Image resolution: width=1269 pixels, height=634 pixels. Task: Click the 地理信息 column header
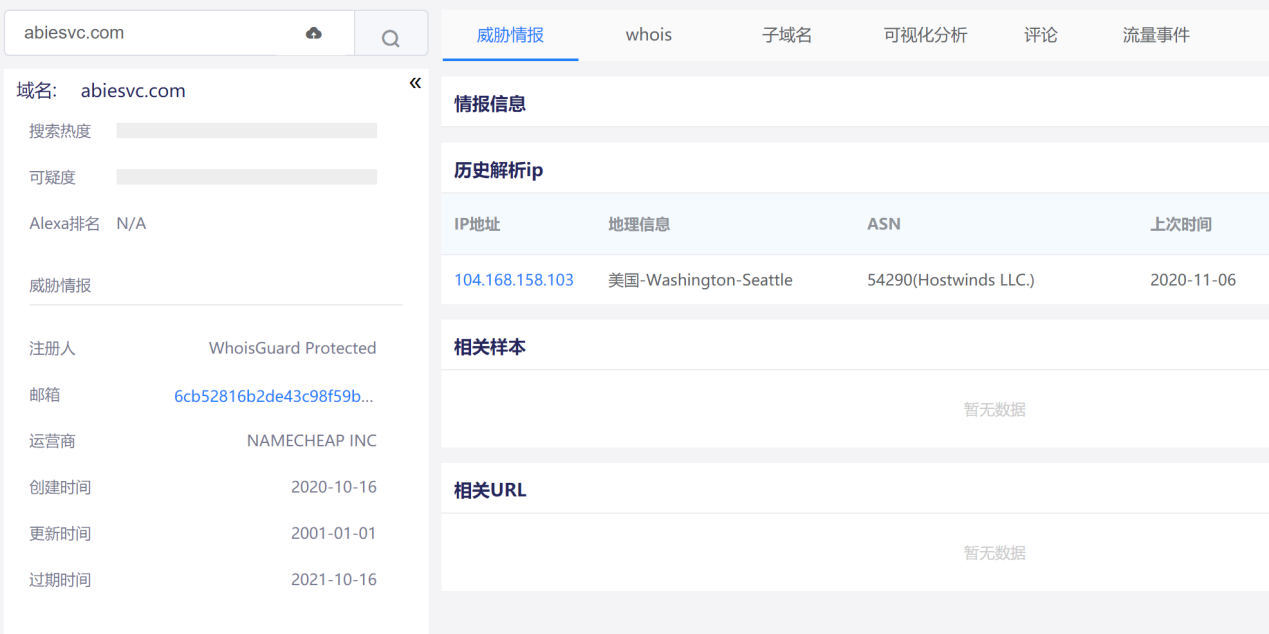tap(639, 224)
